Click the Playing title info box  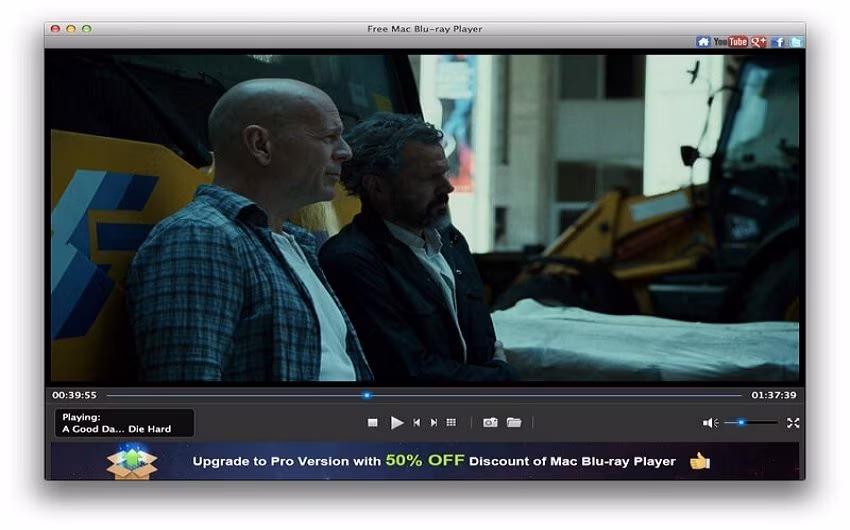pyautogui.click(x=124, y=423)
